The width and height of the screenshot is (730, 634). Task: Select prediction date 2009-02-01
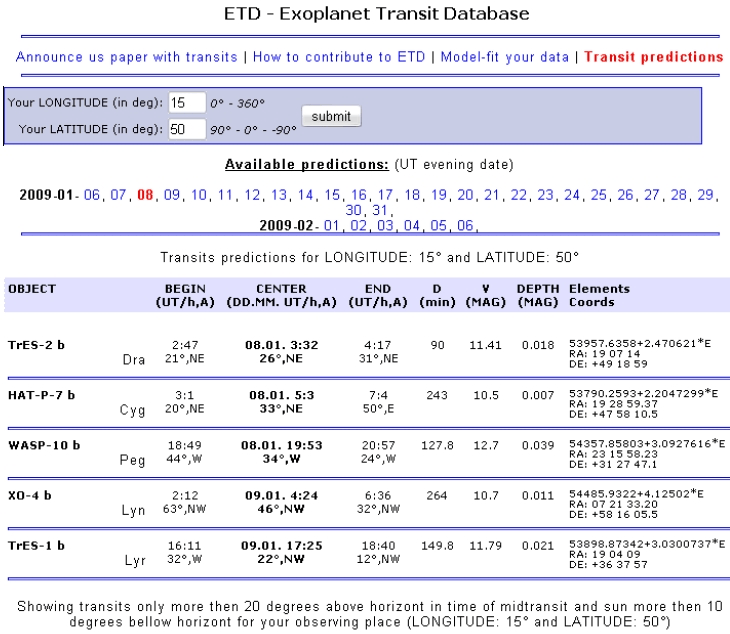pyautogui.click(x=331, y=225)
